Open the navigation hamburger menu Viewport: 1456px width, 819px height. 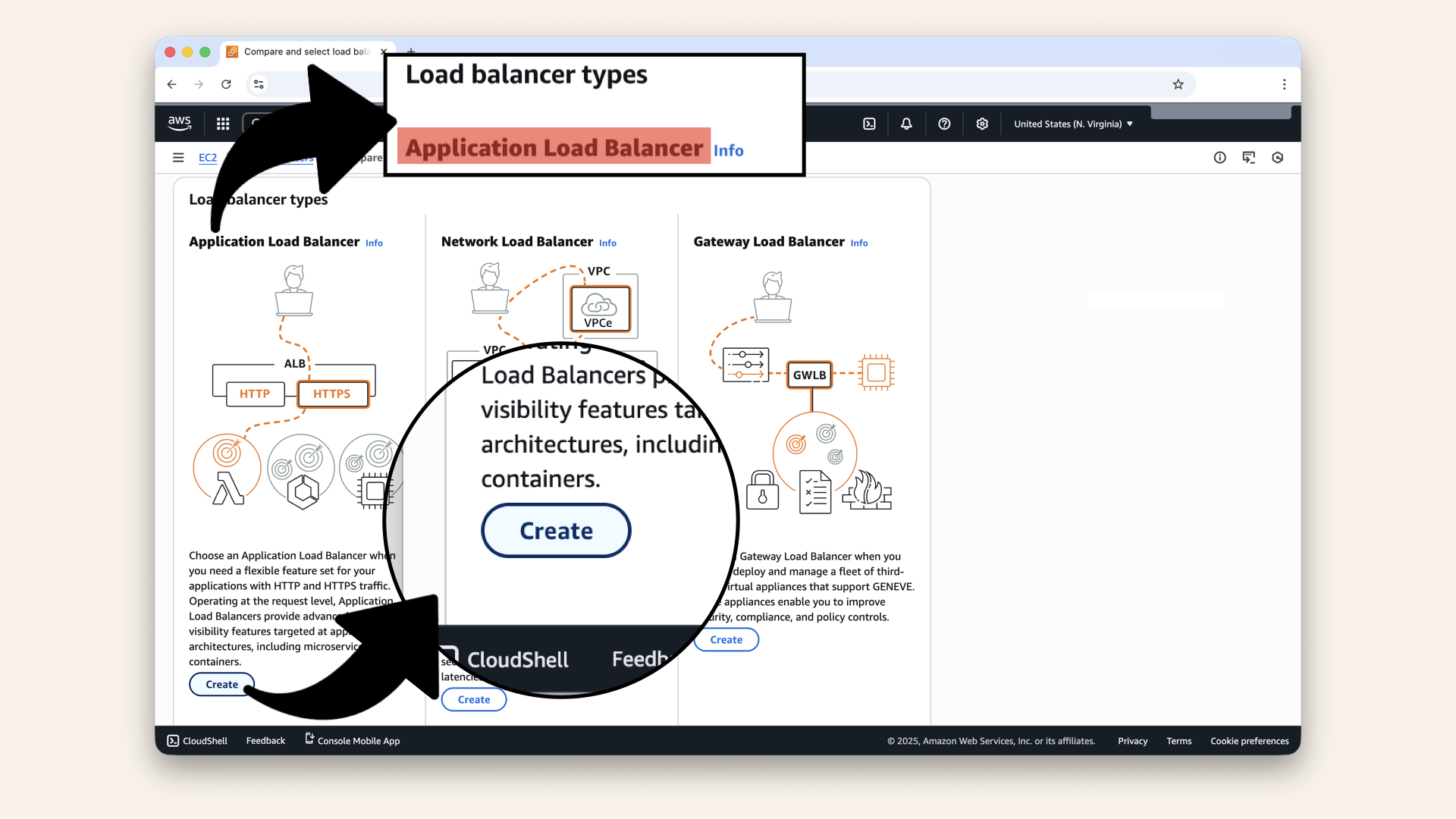click(178, 158)
